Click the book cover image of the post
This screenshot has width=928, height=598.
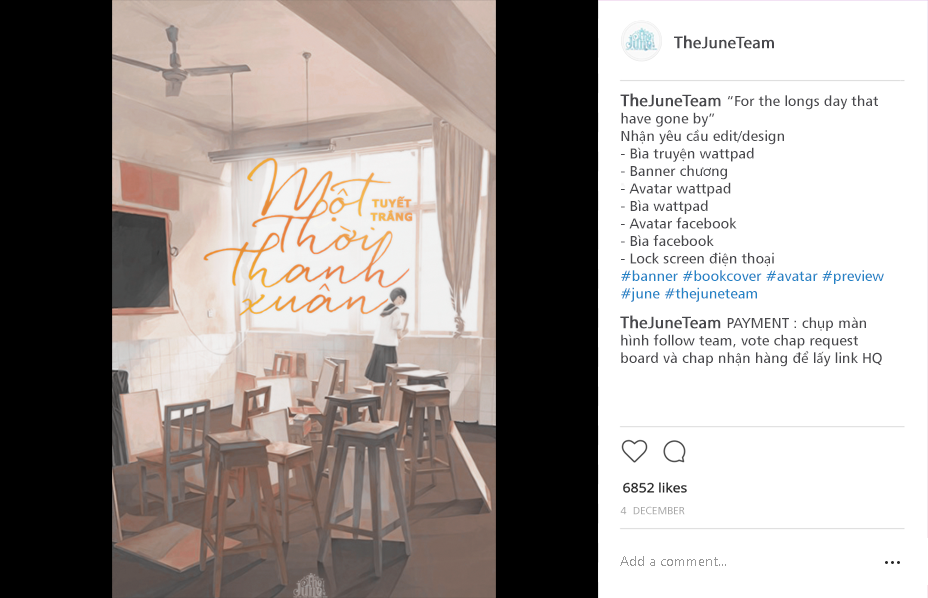coord(304,299)
